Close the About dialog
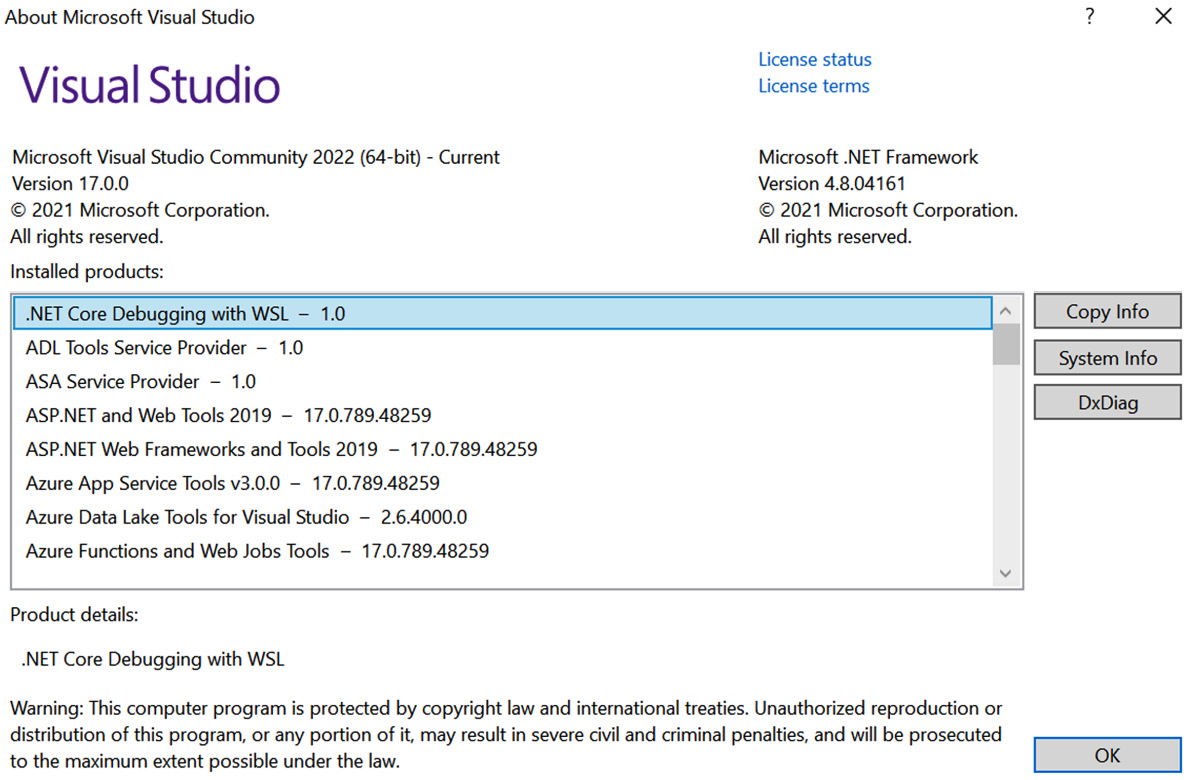The image size is (1195, 780). [1162, 16]
